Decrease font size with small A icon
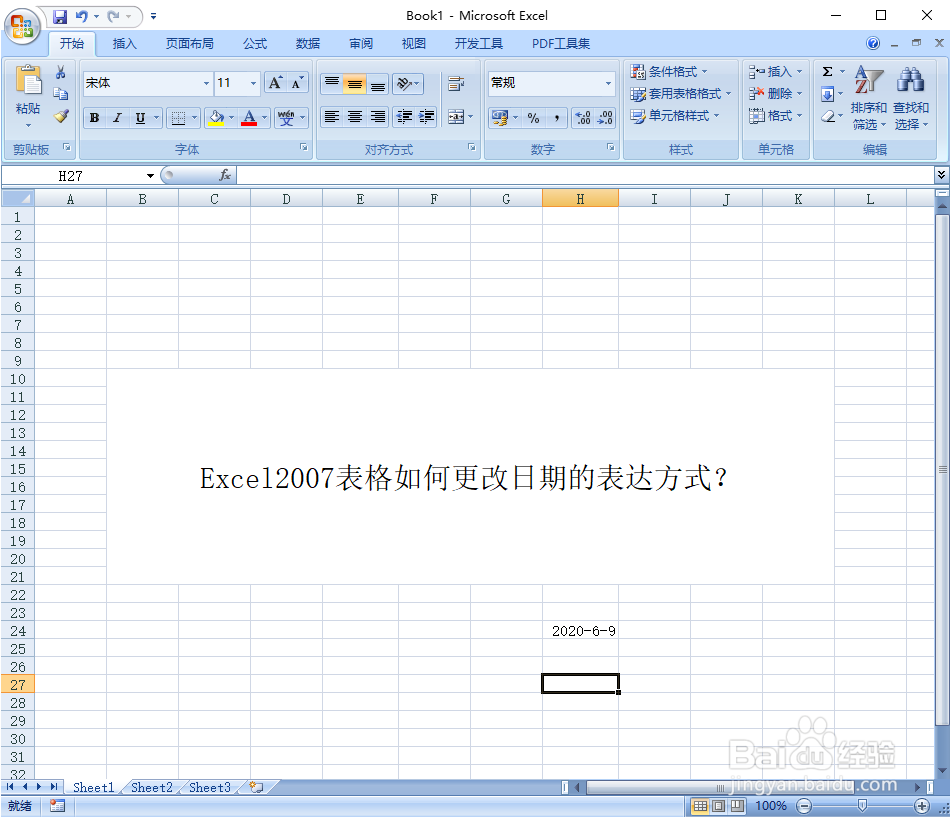Viewport: 950px width, 817px height. click(x=297, y=83)
